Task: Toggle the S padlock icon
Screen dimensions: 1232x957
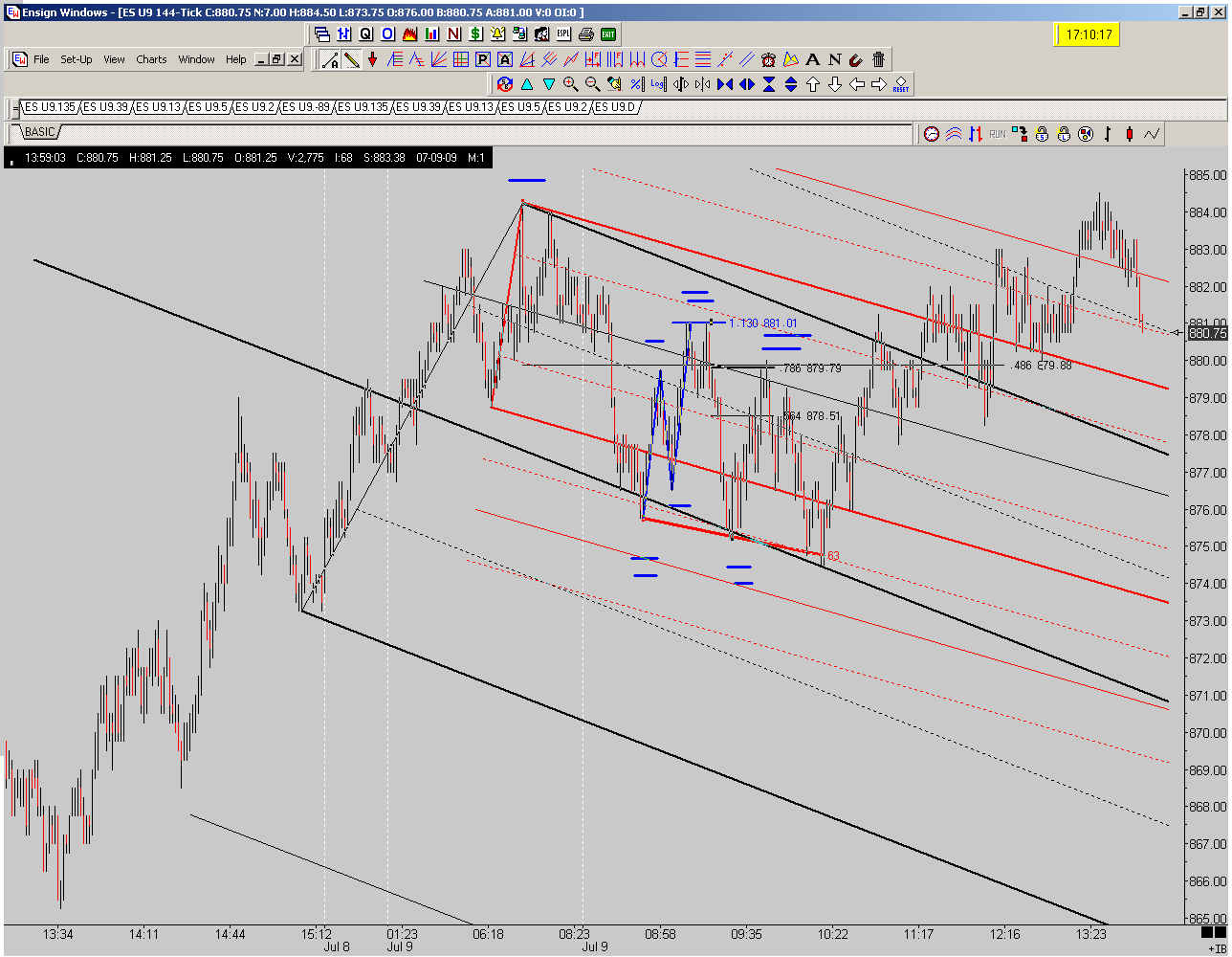Action: point(1042,134)
